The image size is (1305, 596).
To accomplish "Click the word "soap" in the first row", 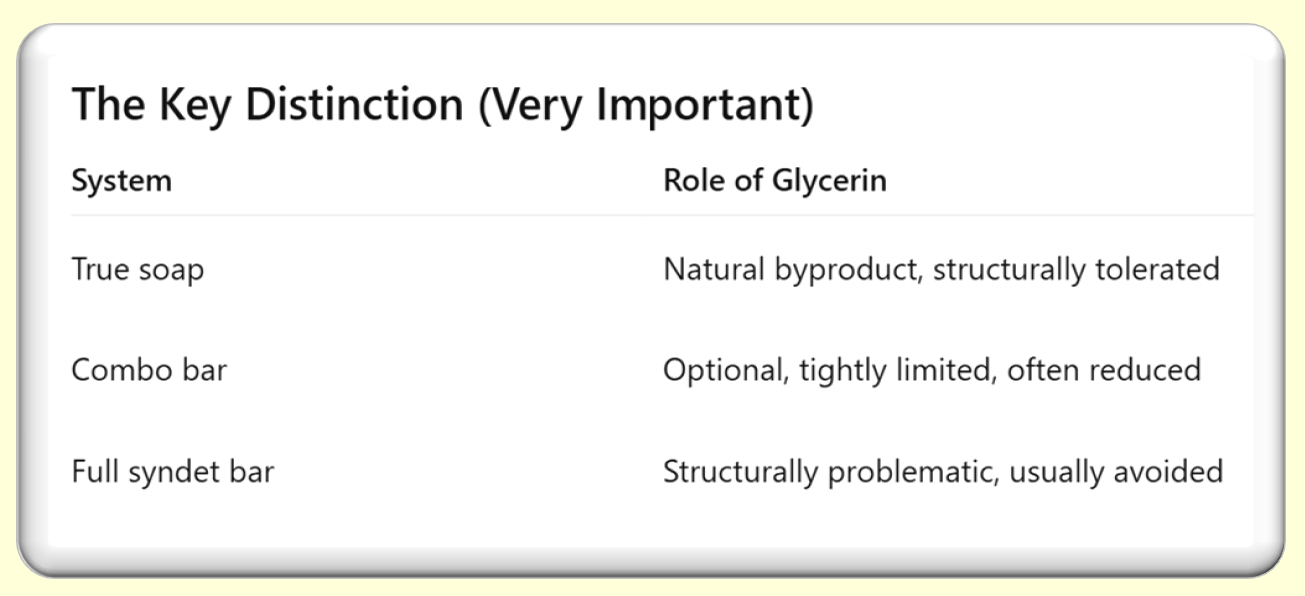I will point(172,269).
